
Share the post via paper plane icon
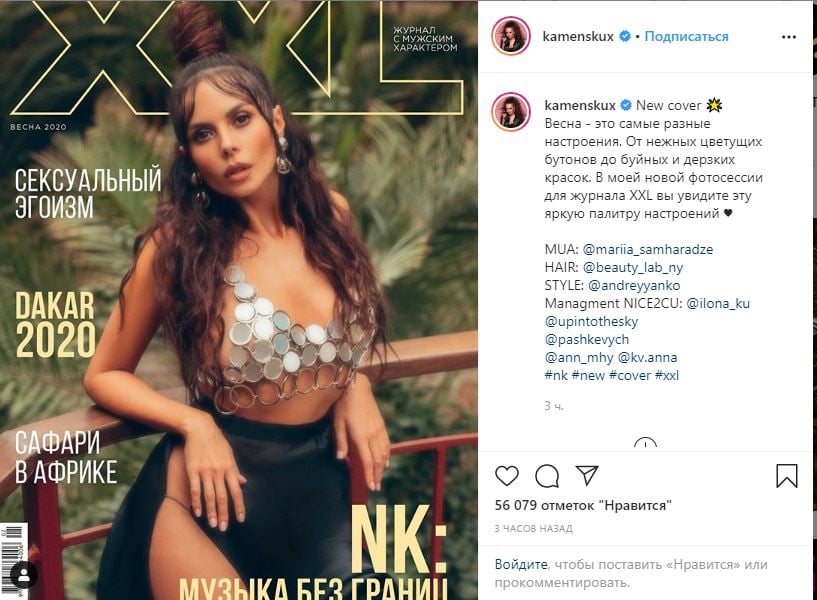587,475
